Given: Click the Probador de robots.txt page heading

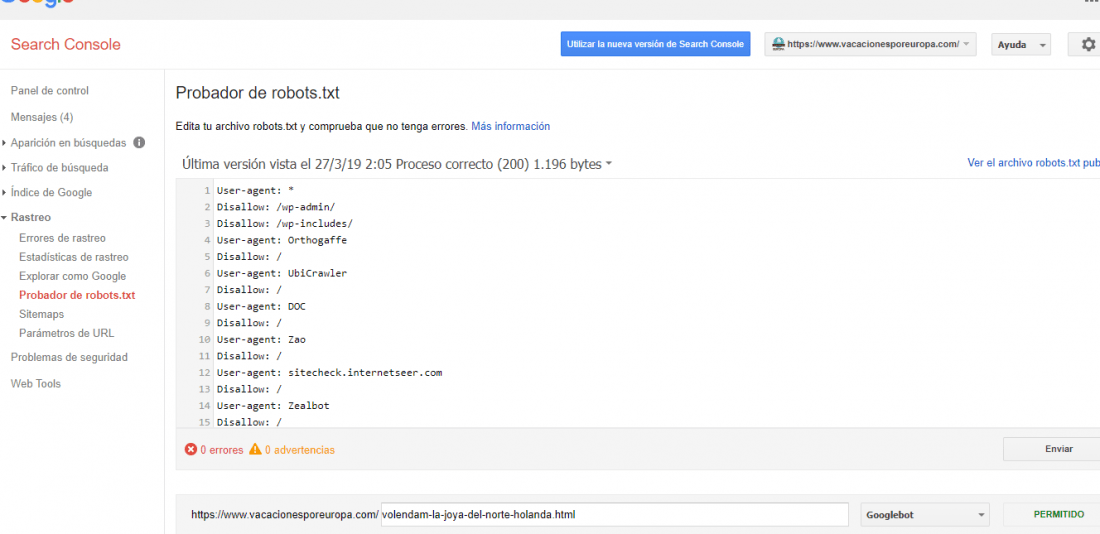Looking at the screenshot, I should click(257, 93).
